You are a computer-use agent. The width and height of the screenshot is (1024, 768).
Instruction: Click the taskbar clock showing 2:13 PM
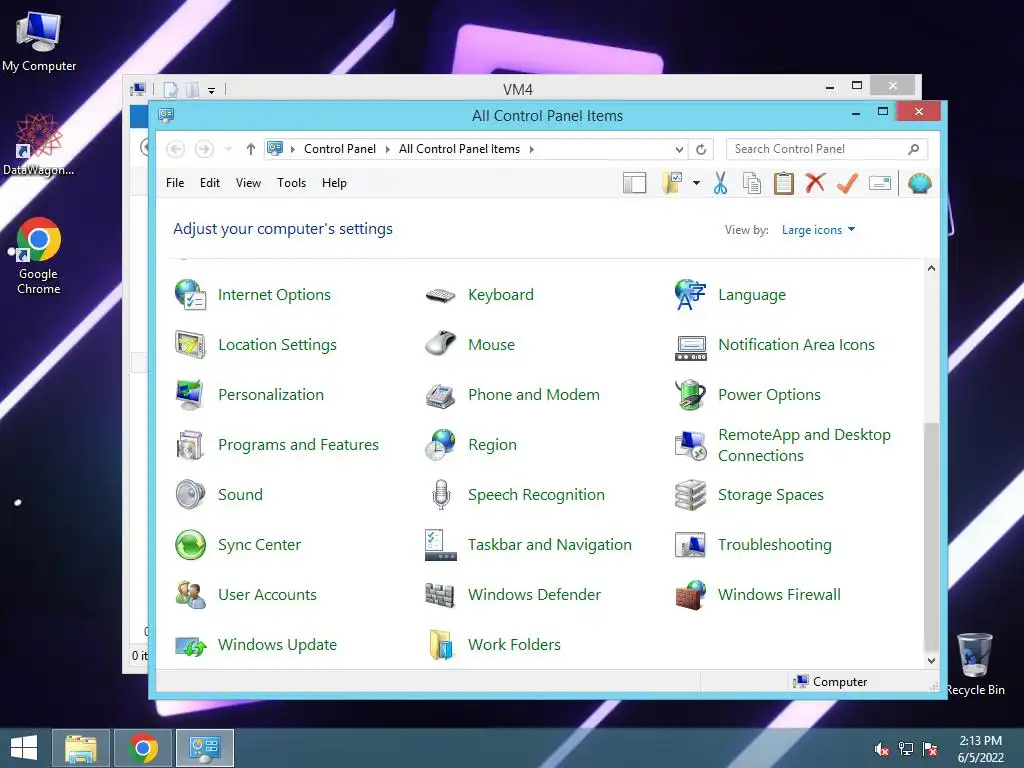pyautogui.click(x=980, y=748)
